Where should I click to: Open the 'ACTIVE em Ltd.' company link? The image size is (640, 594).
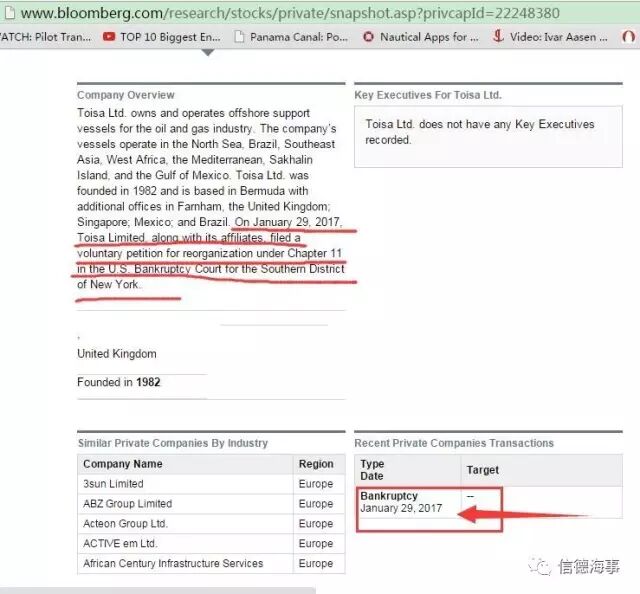tap(120, 543)
